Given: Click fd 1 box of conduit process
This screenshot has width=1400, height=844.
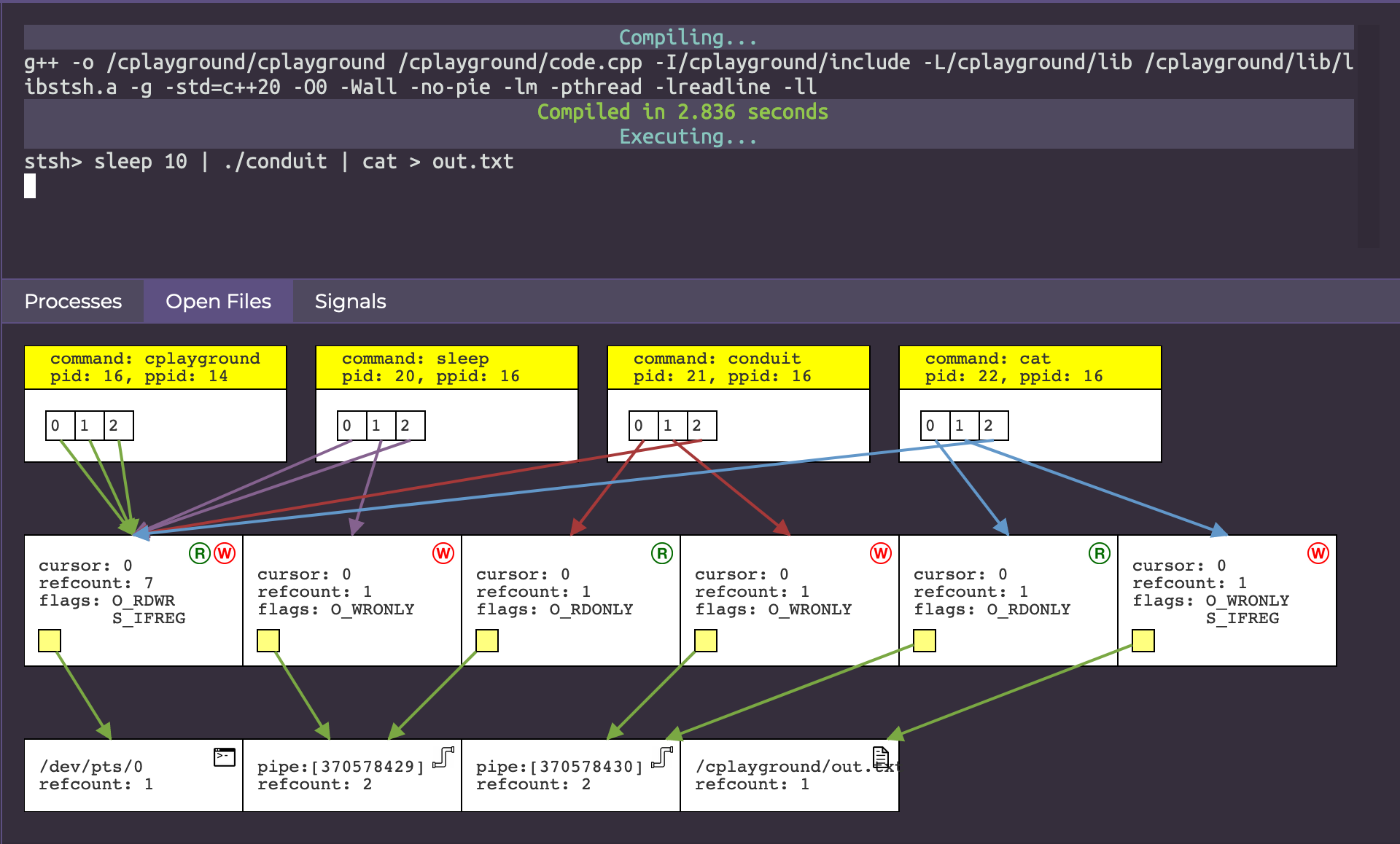Looking at the screenshot, I should pos(672,426).
